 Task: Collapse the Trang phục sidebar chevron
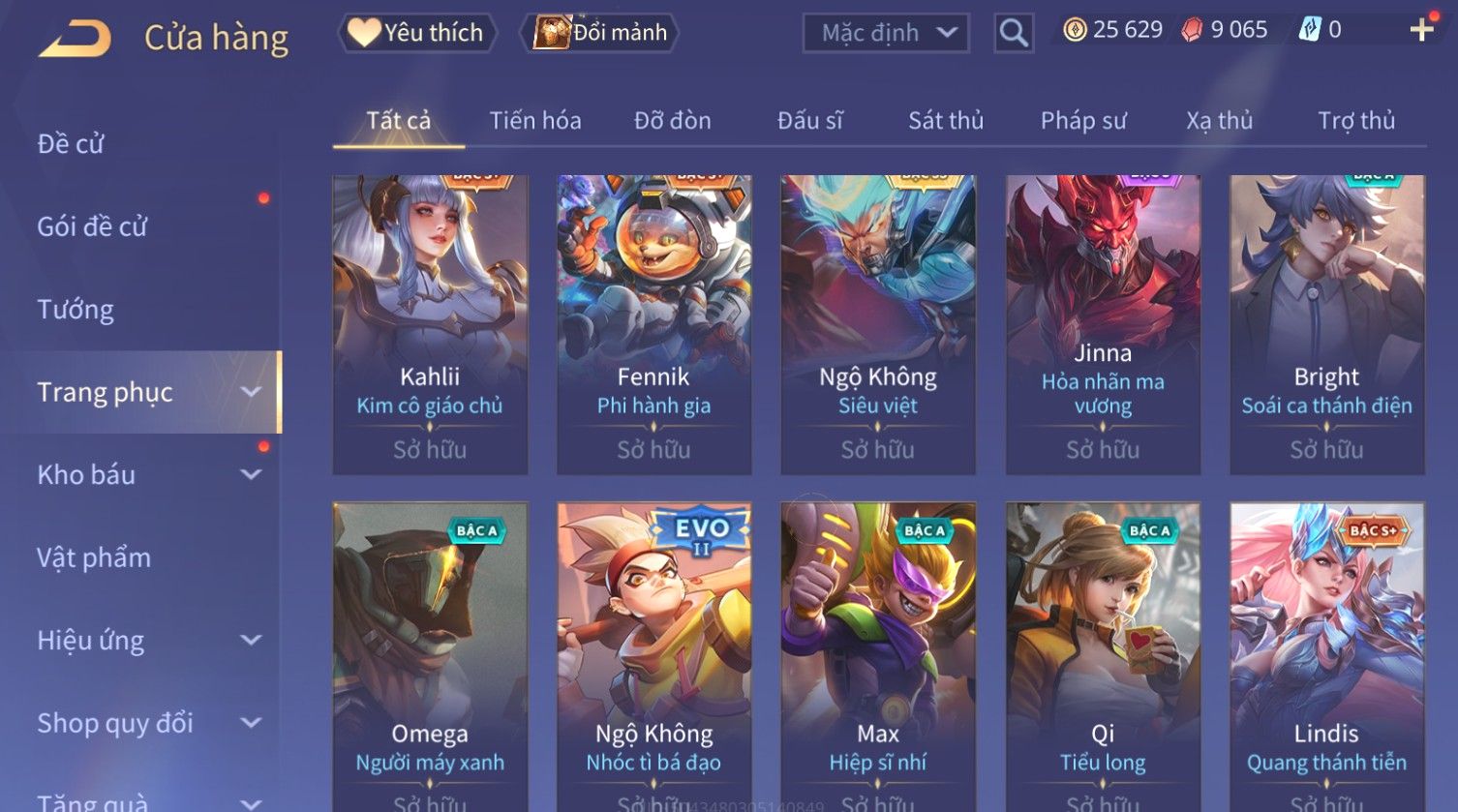pyautogui.click(x=251, y=392)
